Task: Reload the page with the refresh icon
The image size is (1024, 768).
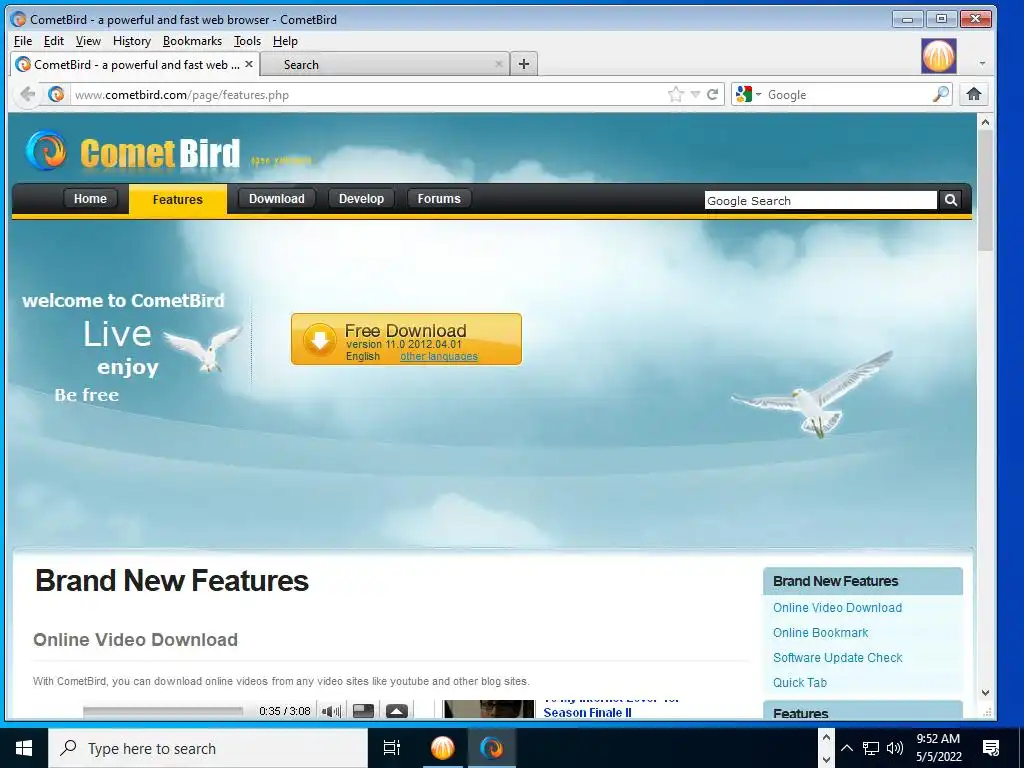Action: coord(712,95)
